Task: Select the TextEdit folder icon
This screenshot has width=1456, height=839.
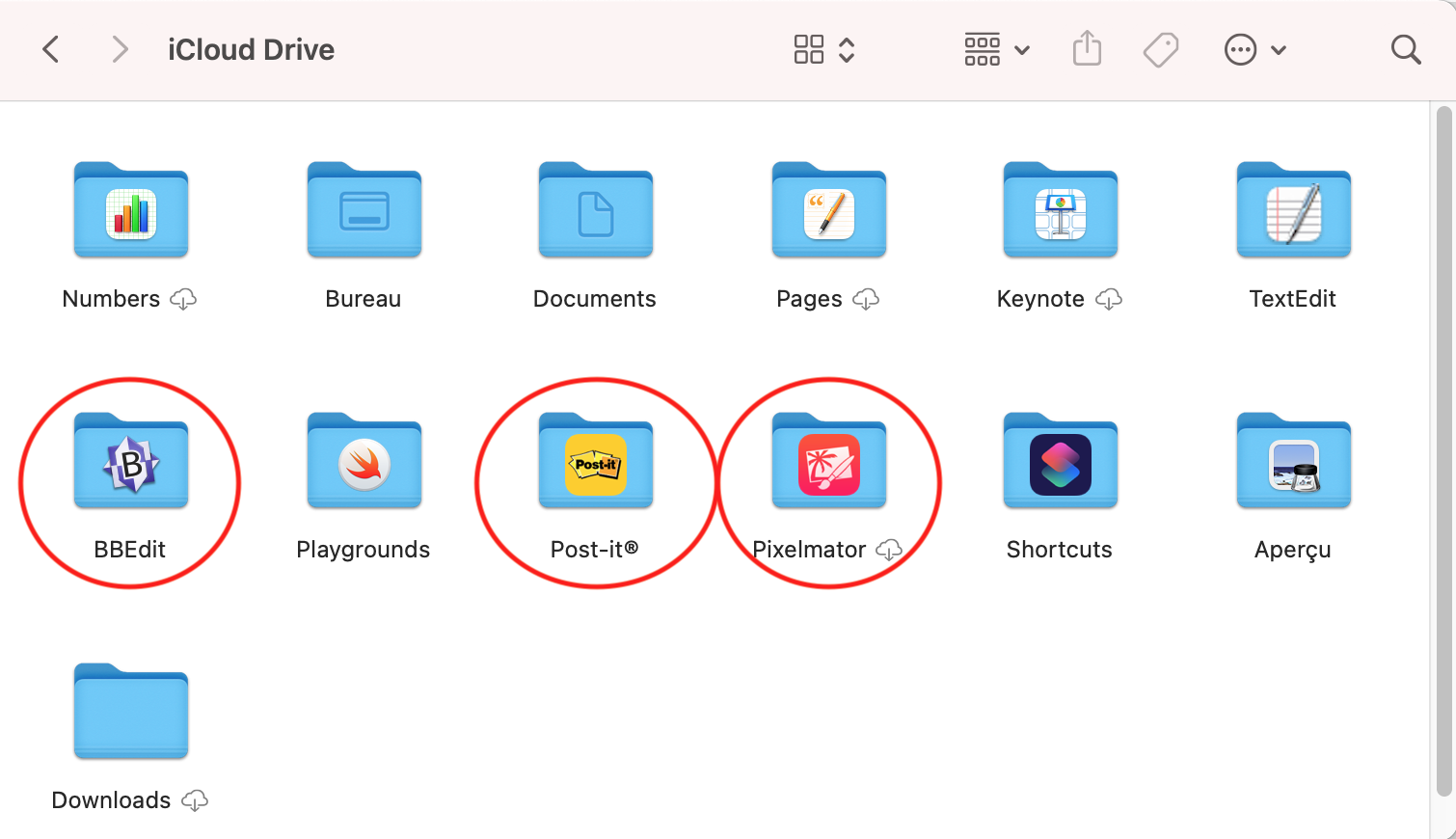Action: click(1294, 210)
